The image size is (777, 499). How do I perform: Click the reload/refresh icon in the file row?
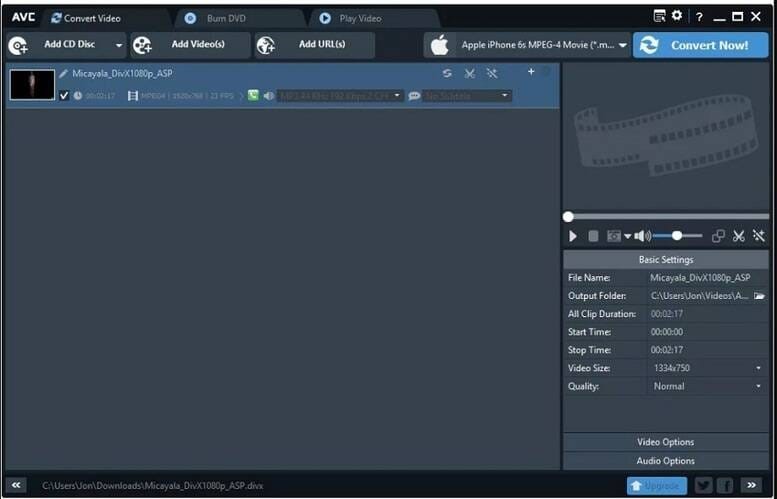[447, 73]
